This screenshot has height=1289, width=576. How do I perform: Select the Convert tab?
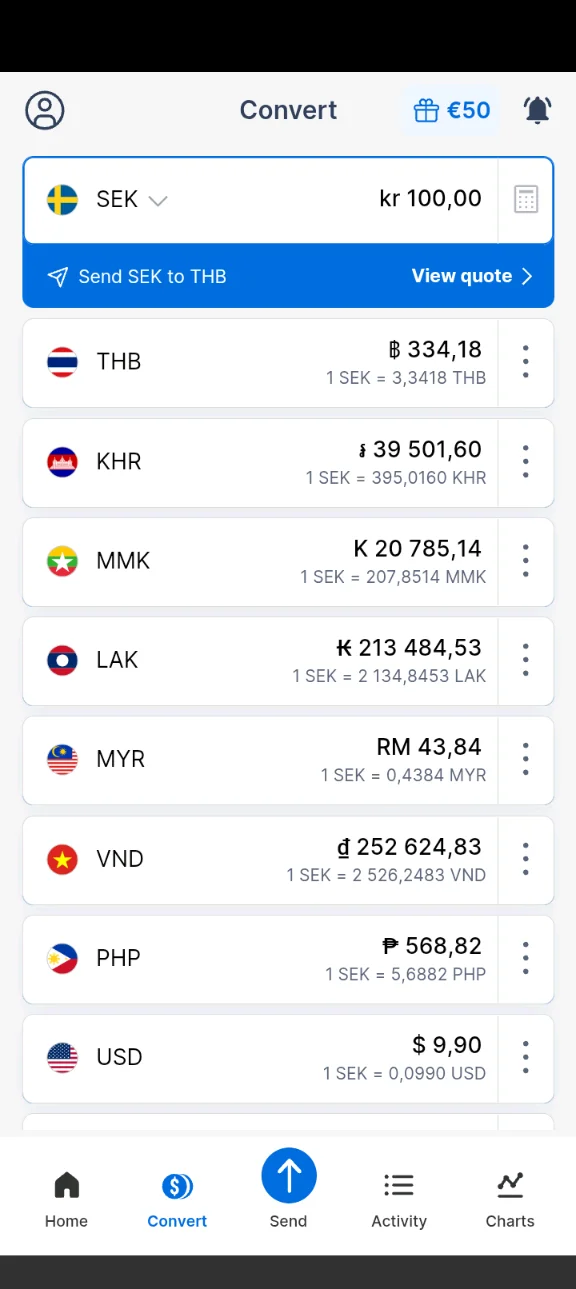click(177, 1199)
